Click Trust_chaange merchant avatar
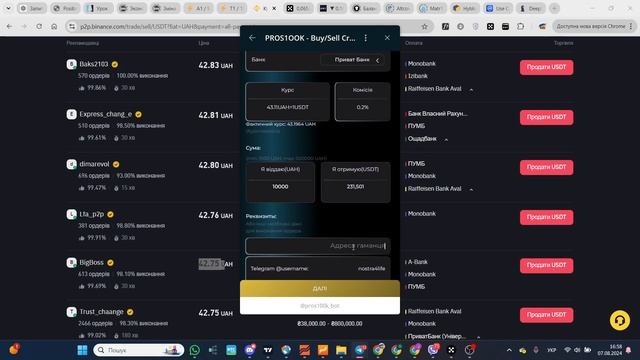This screenshot has width=640, height=360. coord(71,312)
